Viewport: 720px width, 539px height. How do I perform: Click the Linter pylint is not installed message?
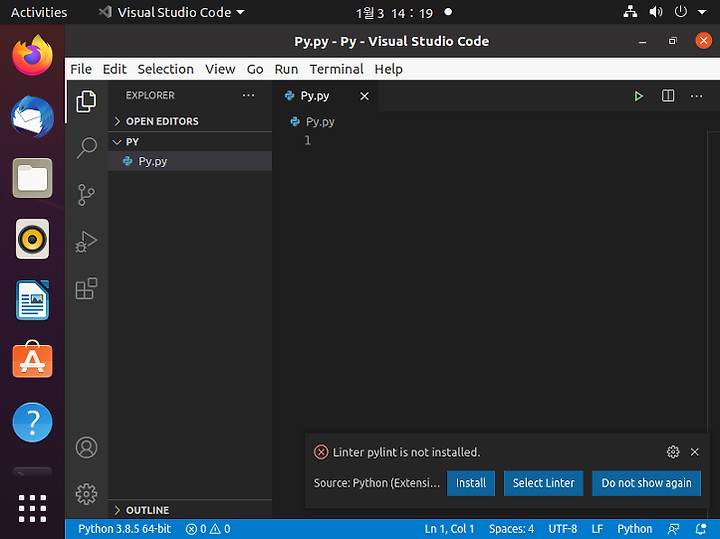(x=406, y=452)
